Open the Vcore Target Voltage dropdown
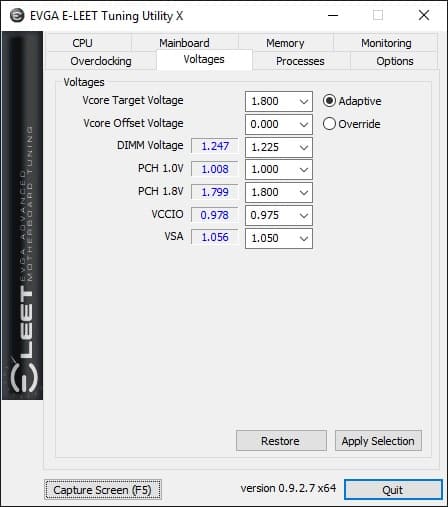448x507 pixels. coord(279,101)
